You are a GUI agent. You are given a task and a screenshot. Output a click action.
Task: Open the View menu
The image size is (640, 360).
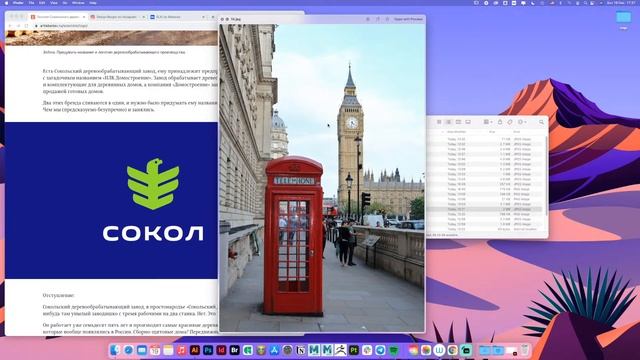coord(53,3)
